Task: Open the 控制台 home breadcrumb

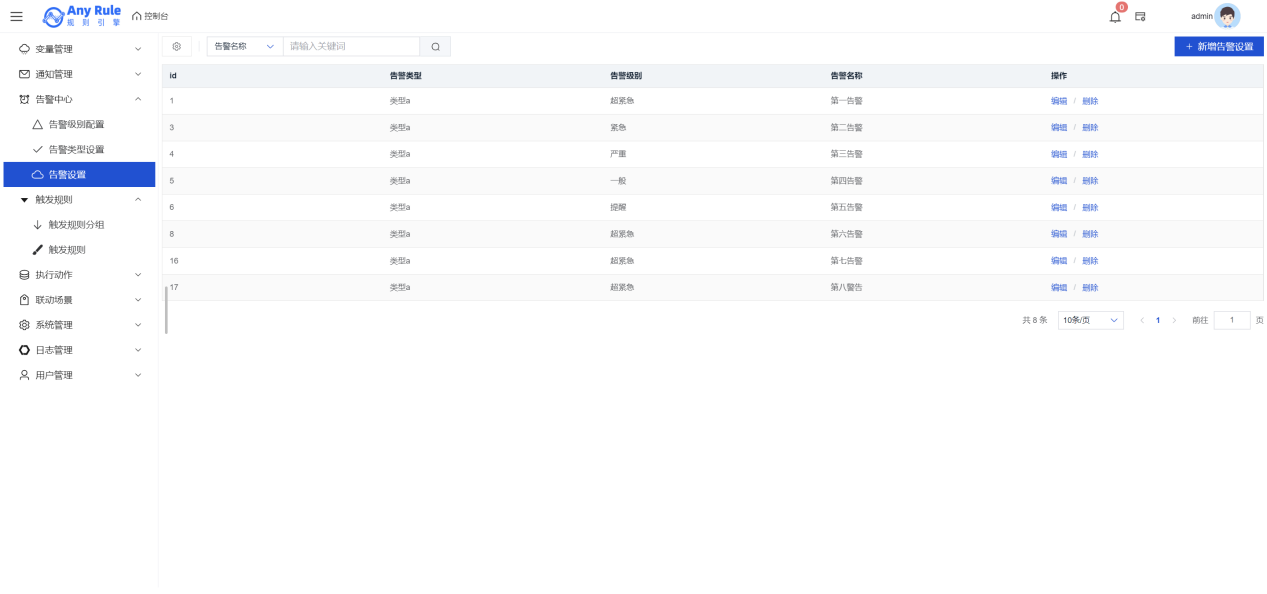Action: point(150,16)
